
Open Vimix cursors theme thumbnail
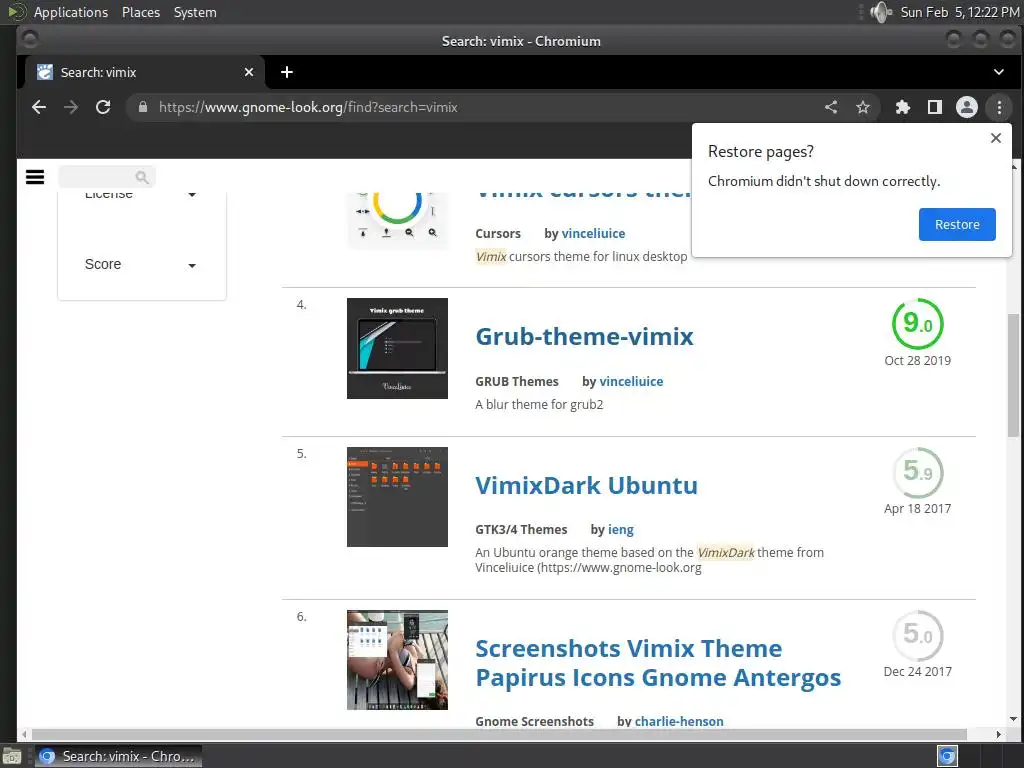[x=397, y=220]
